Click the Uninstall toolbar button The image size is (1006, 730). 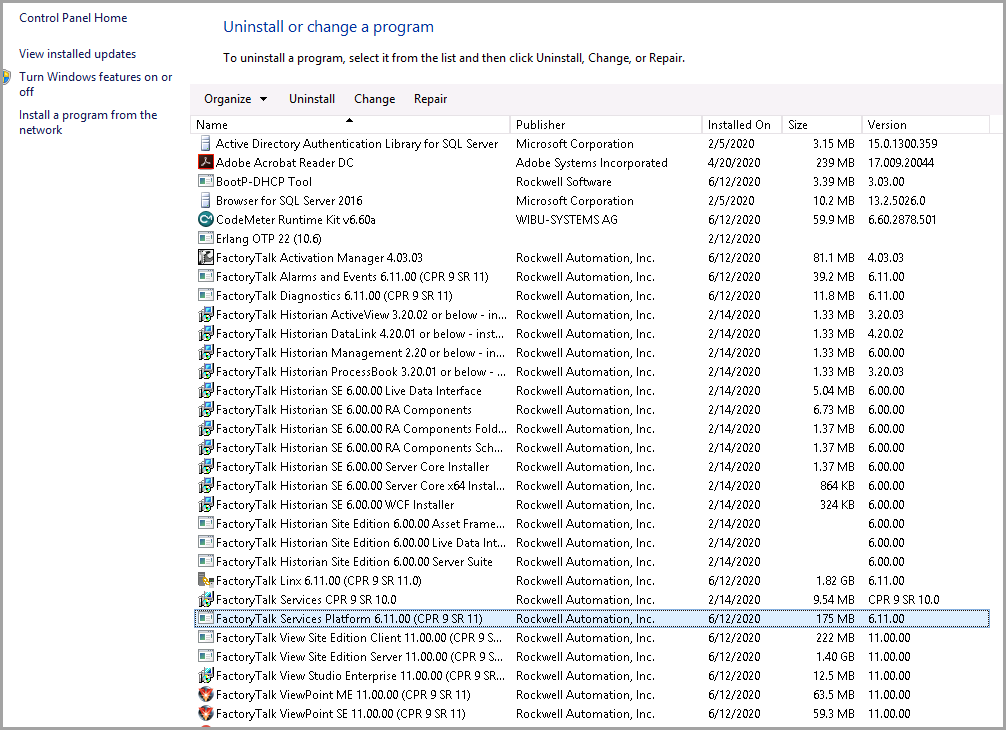pyautogui.click(x=312, y=99)
